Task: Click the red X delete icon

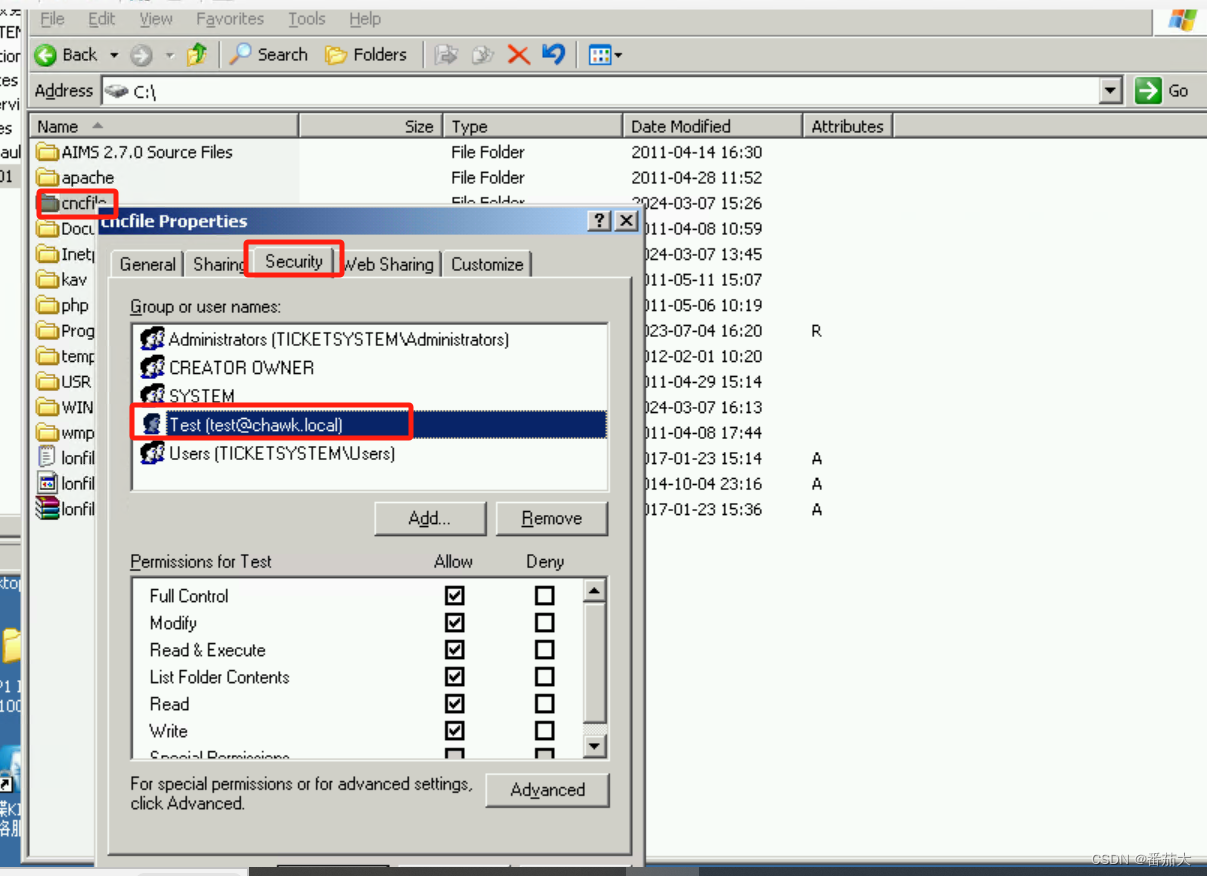Action: point(518,55)
